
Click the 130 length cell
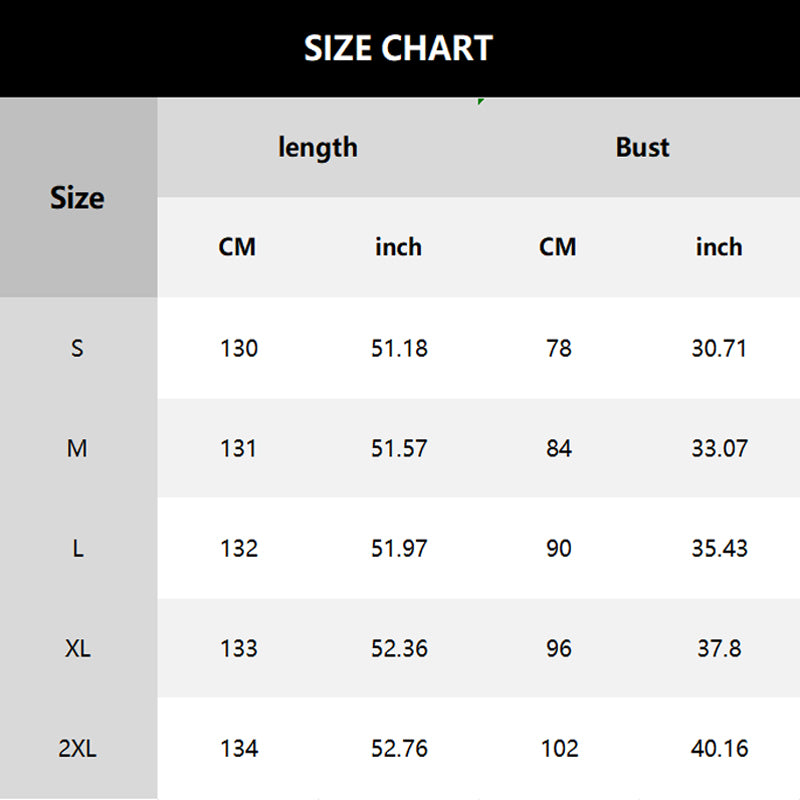point(239,348)
